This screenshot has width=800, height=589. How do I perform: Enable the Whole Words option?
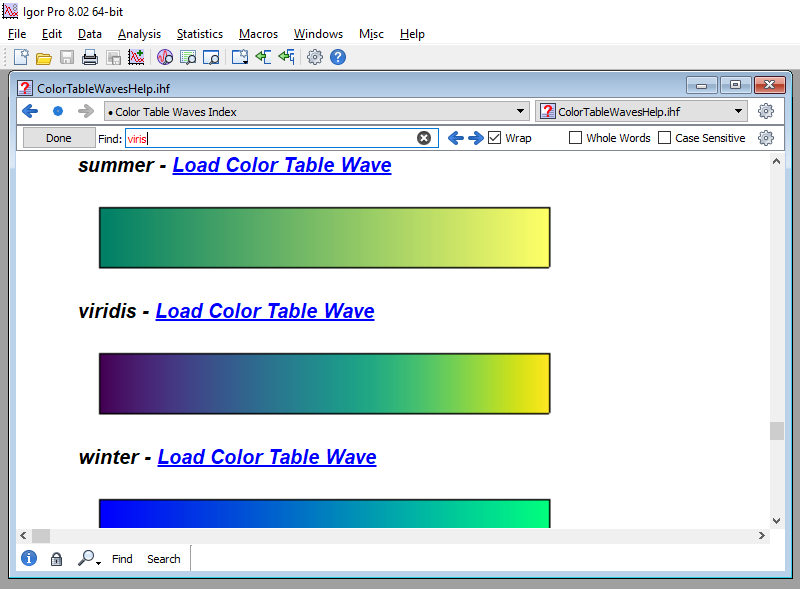[577, 138]
